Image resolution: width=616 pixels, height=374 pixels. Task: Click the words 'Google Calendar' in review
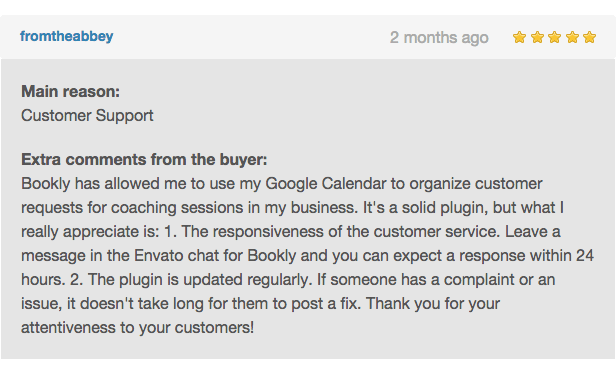point(326,184)
